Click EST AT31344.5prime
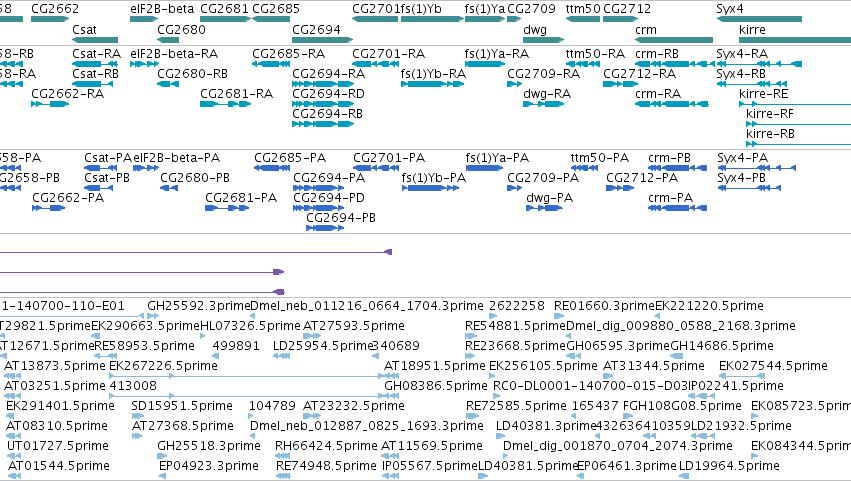 coord(608,376)
